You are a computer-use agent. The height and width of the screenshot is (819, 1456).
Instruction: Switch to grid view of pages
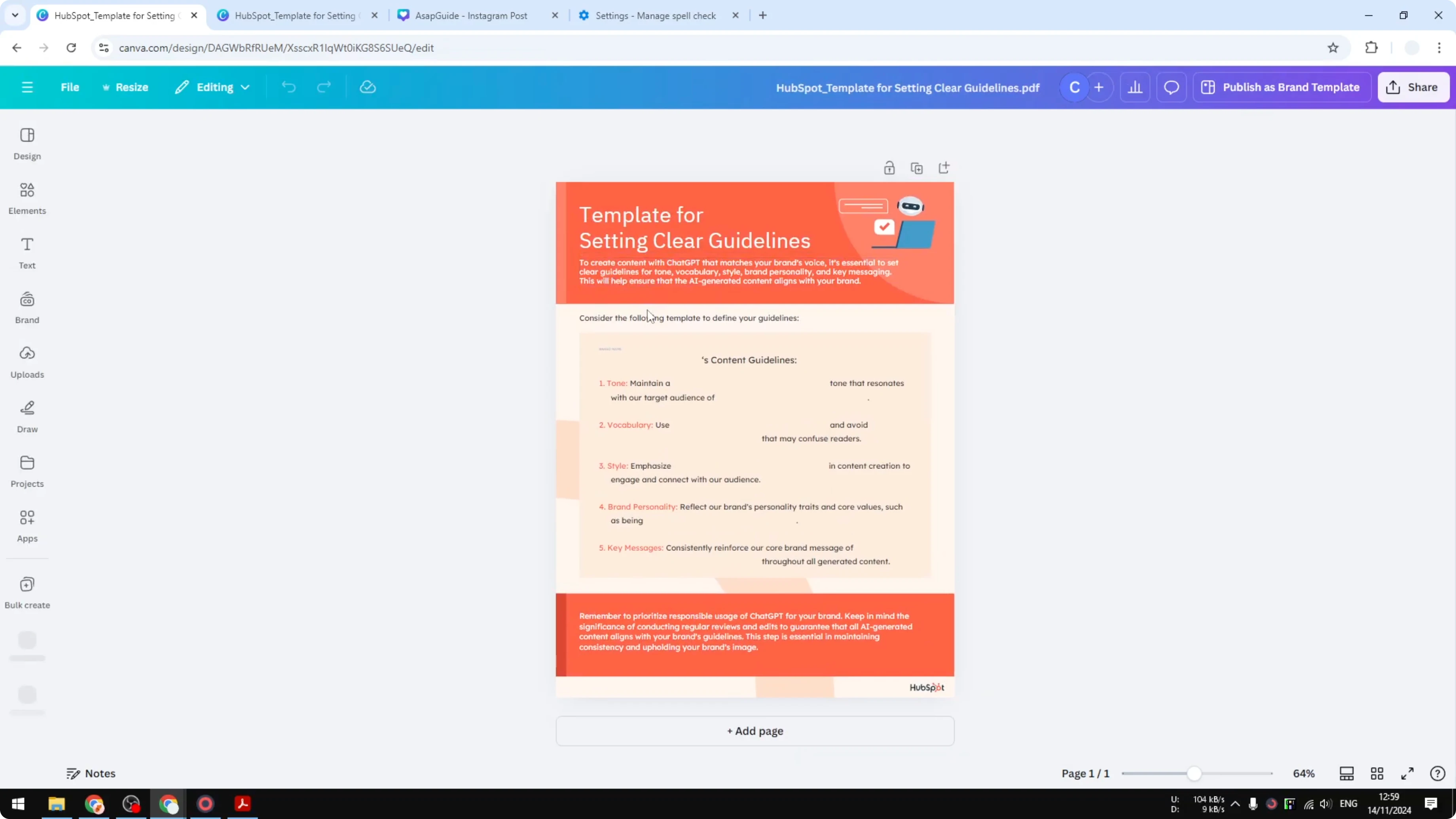point(1376,773)
